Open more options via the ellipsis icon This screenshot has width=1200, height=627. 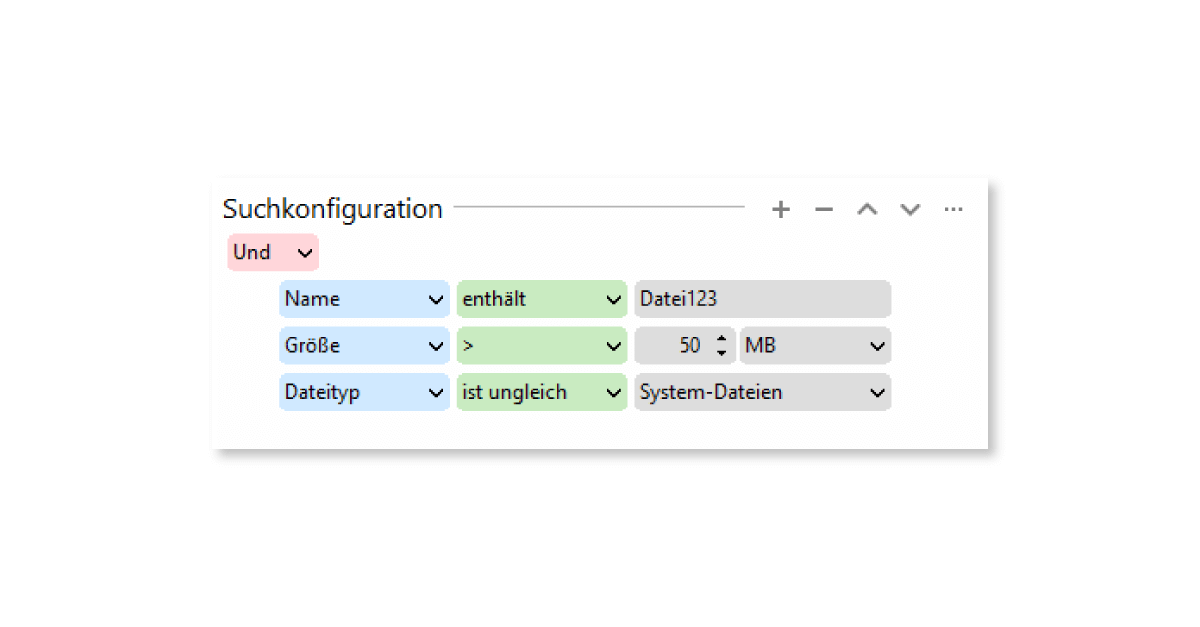pyautogui.click(x=953, y=209)
